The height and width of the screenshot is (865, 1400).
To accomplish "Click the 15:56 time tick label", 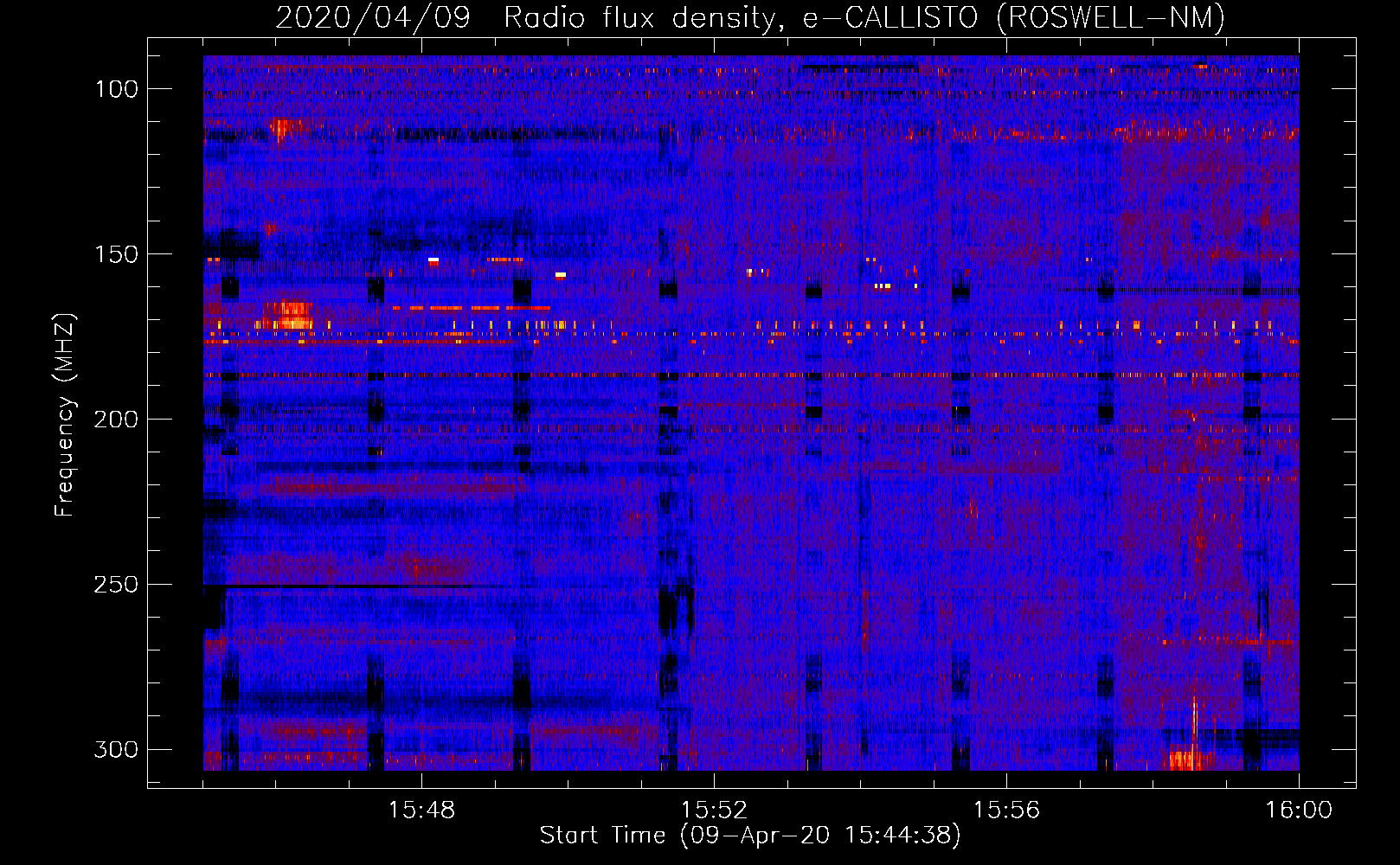I will point(1006,811).
